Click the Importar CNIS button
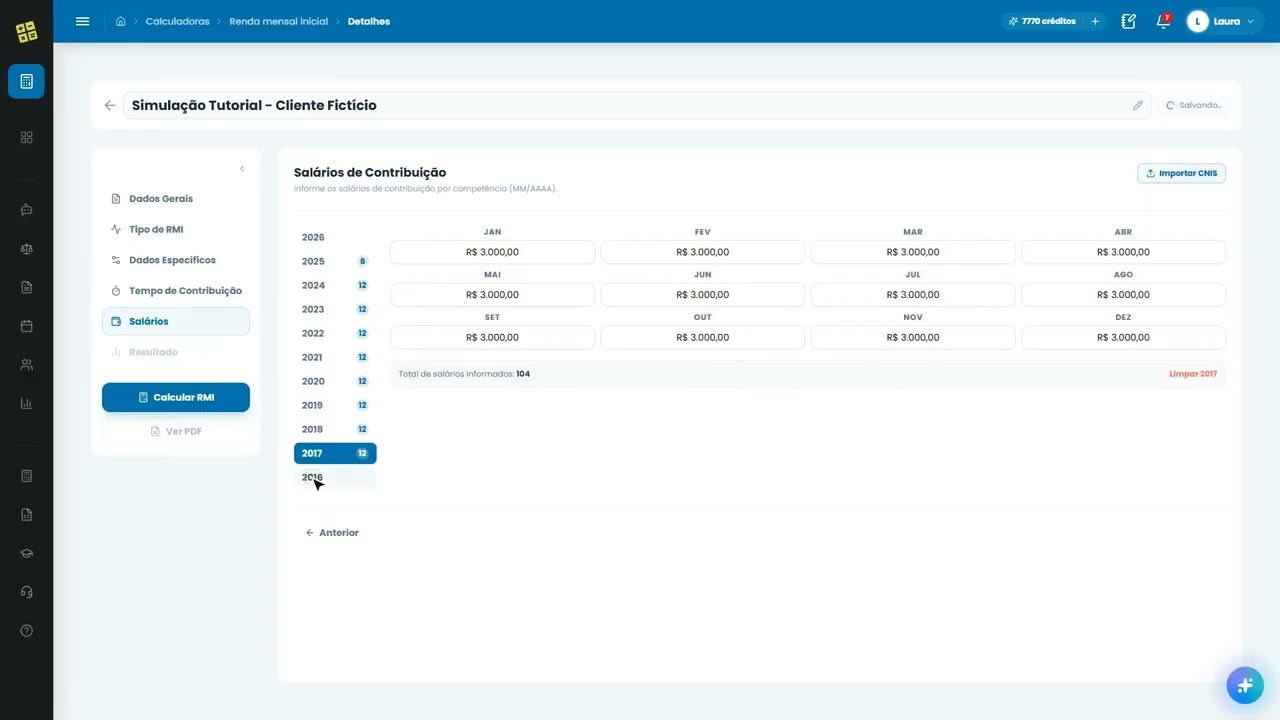Image resolution: width=1280 pixels, height=720 pixels. [x=1181, y=173]
